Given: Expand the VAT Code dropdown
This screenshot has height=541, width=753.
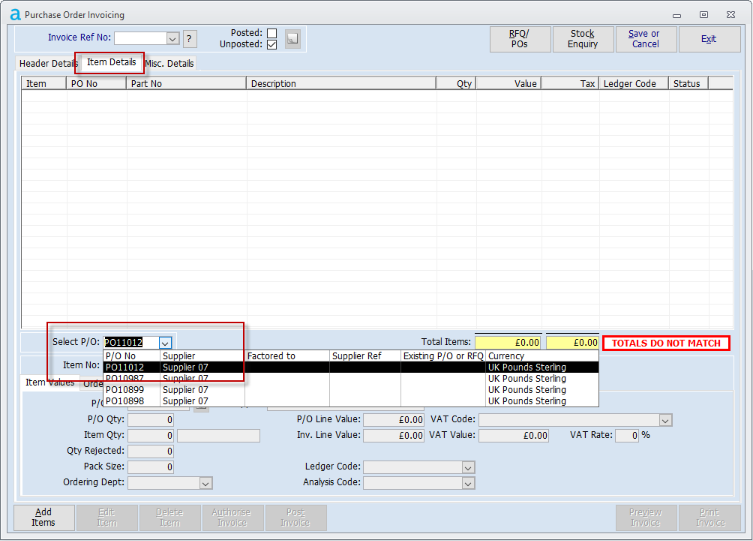Looking at the screenshot, I should (665, 421).
